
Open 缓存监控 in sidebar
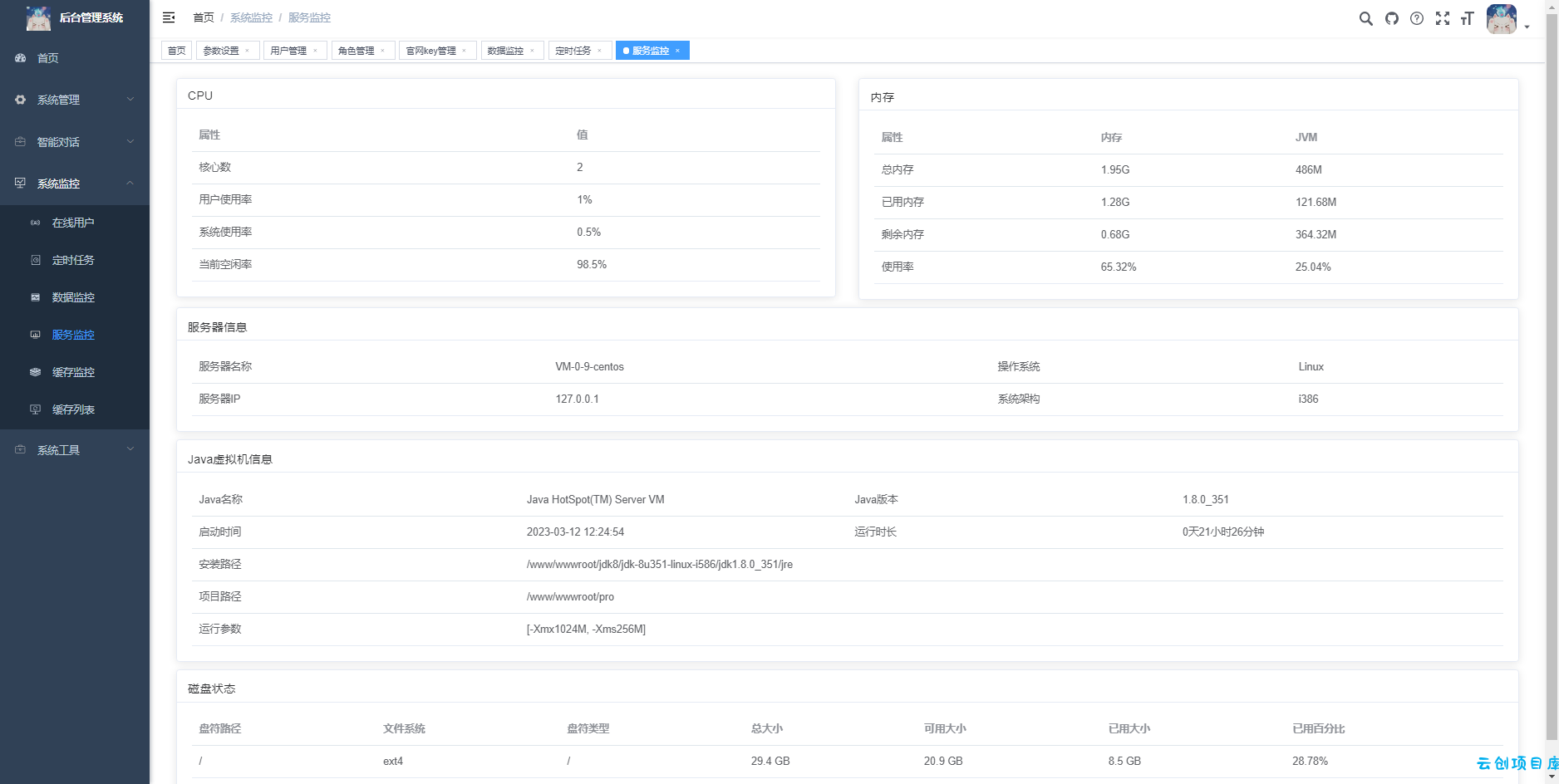pos(73,372)
